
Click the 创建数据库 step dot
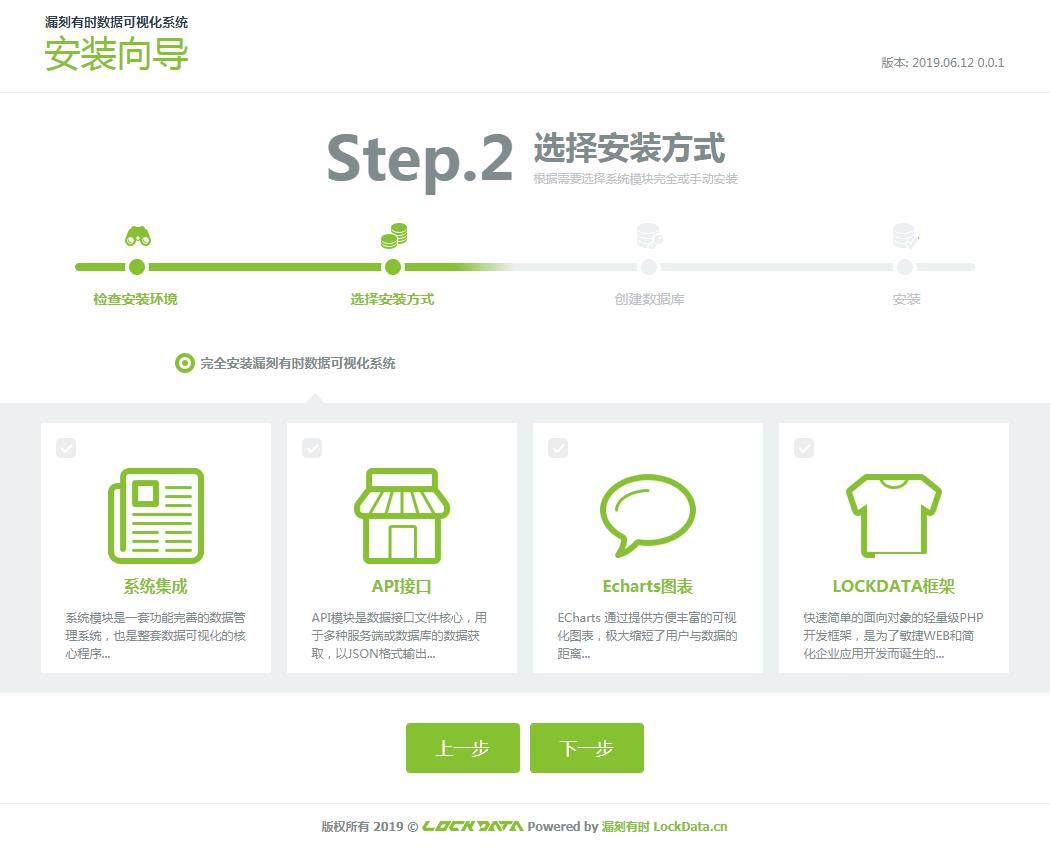[649, 267]
